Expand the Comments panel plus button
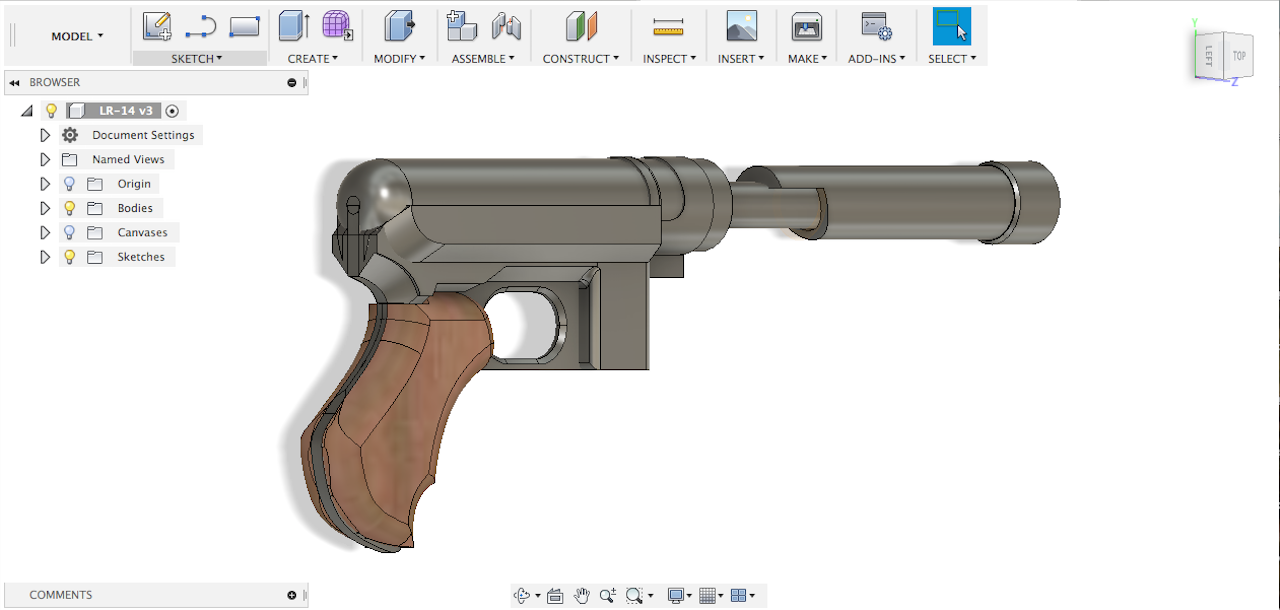 (292, 595)
